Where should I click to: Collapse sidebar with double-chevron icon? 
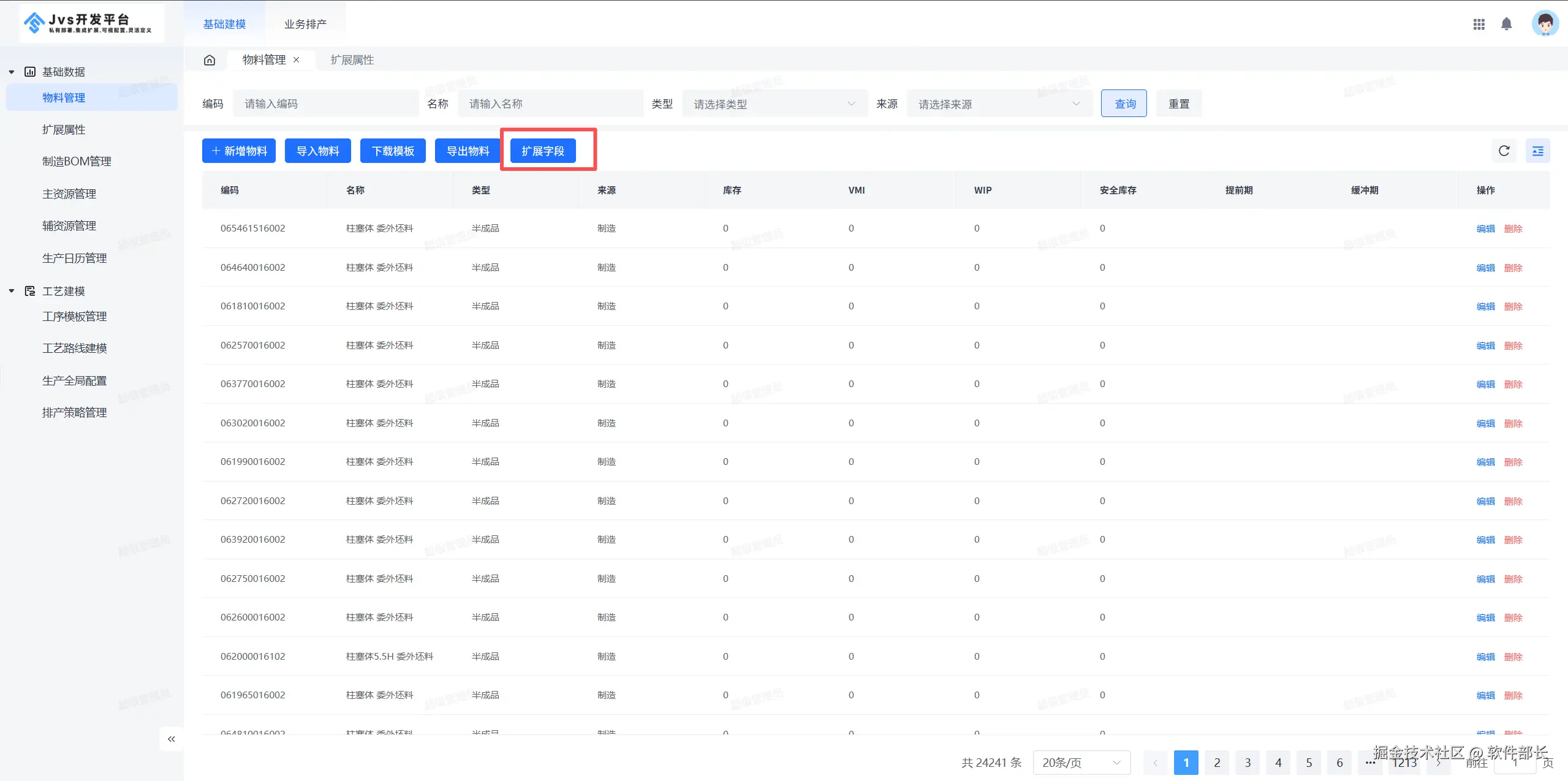(x=171, y=739)
